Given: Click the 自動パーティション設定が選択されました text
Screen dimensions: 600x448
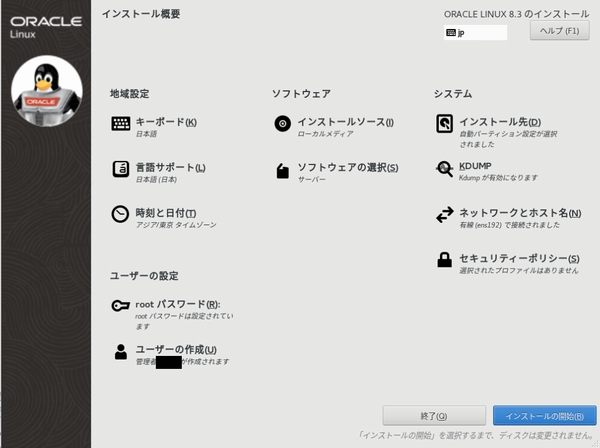Looking at the screenshot, I should coord(508,139).
